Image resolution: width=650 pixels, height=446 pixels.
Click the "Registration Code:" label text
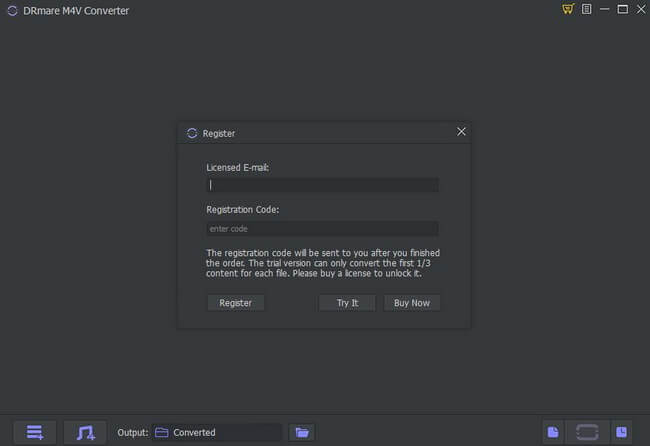click(243, 210)
